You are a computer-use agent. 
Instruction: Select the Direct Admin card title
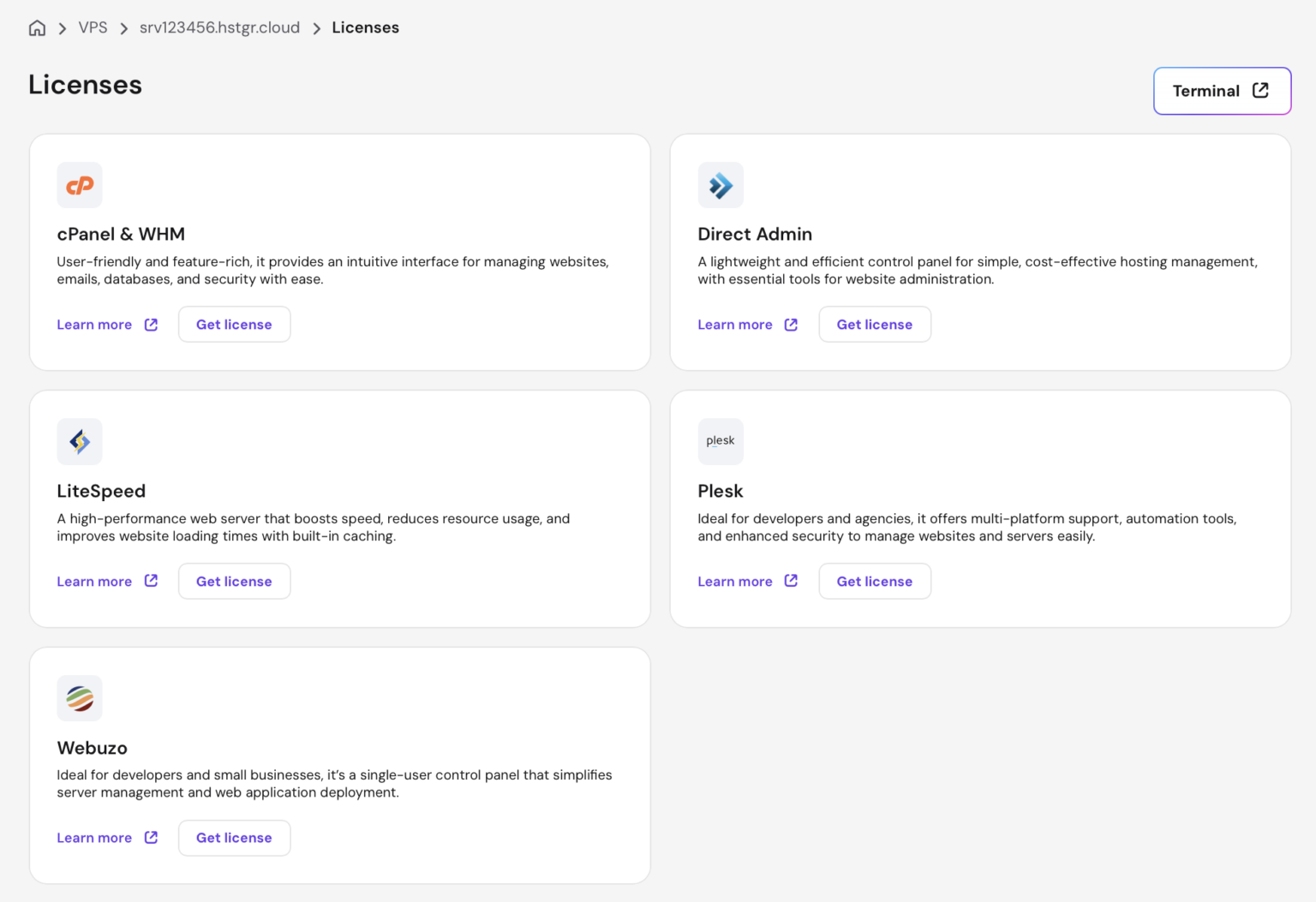pos(755,235)
